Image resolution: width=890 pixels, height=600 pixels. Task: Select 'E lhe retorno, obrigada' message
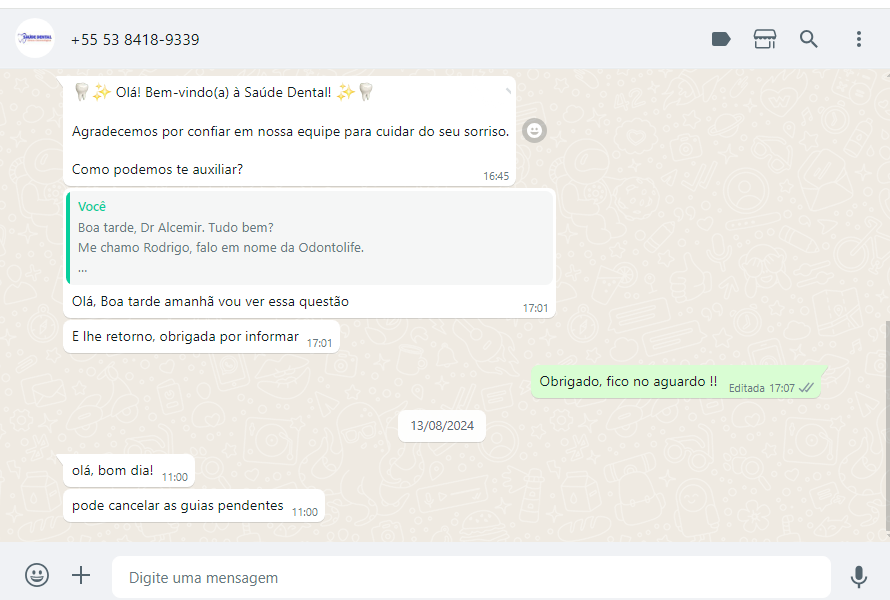[x=201, y=337]
